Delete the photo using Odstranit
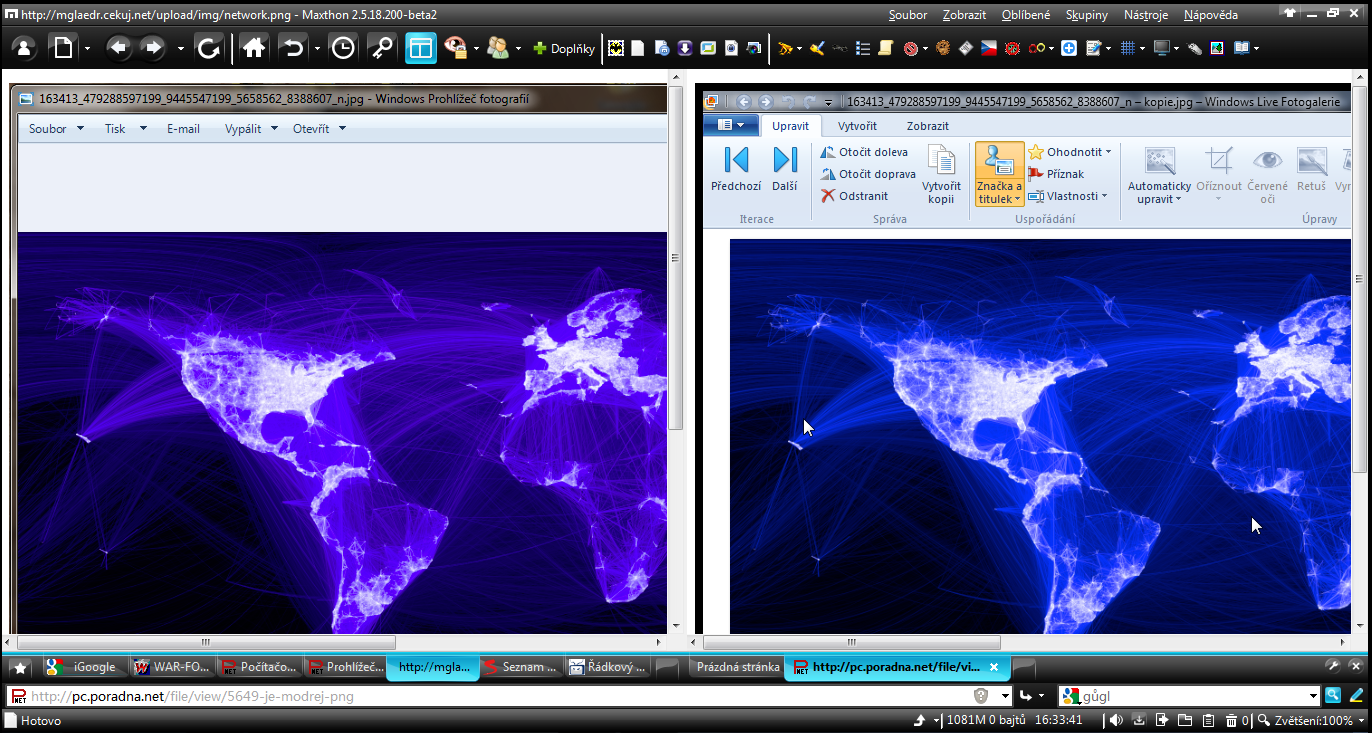This screenshot has width=1372, height=733. pyautogui.click(x=855, y=196)
